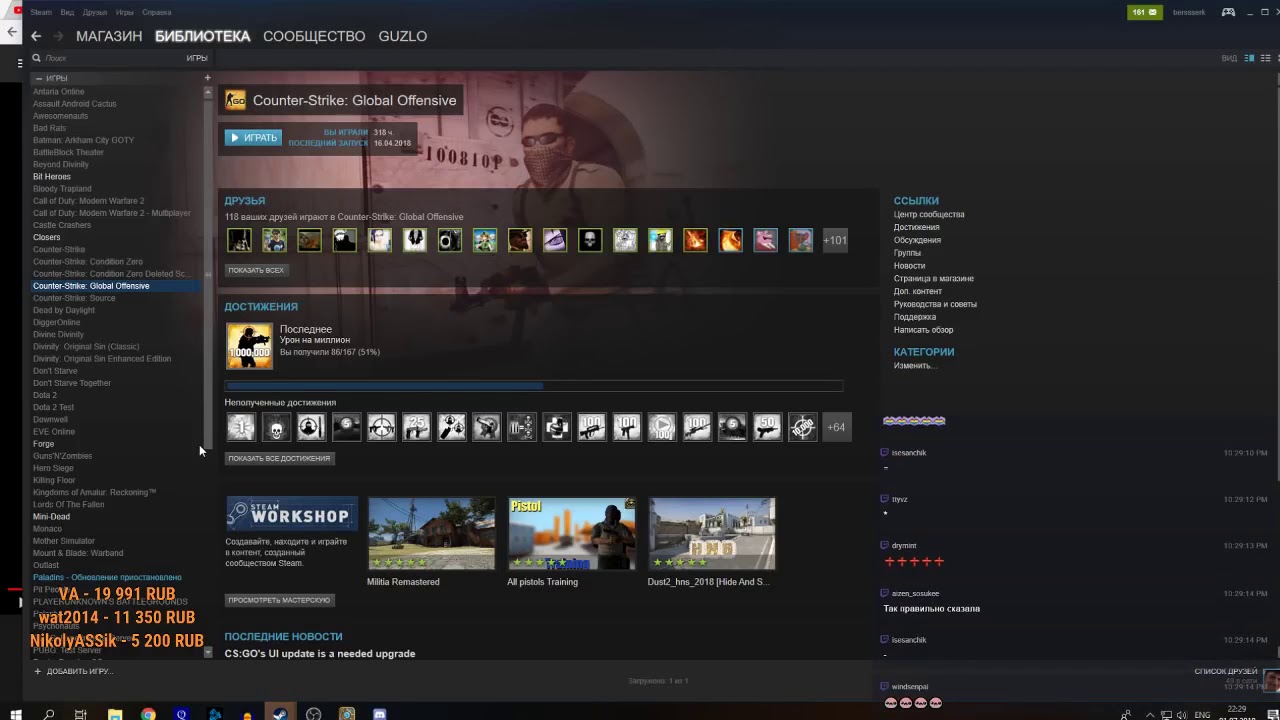This screenshot has width=1280, height=720.
Task: Click the crosshair locked achievement icon
Action: point(381,427)
